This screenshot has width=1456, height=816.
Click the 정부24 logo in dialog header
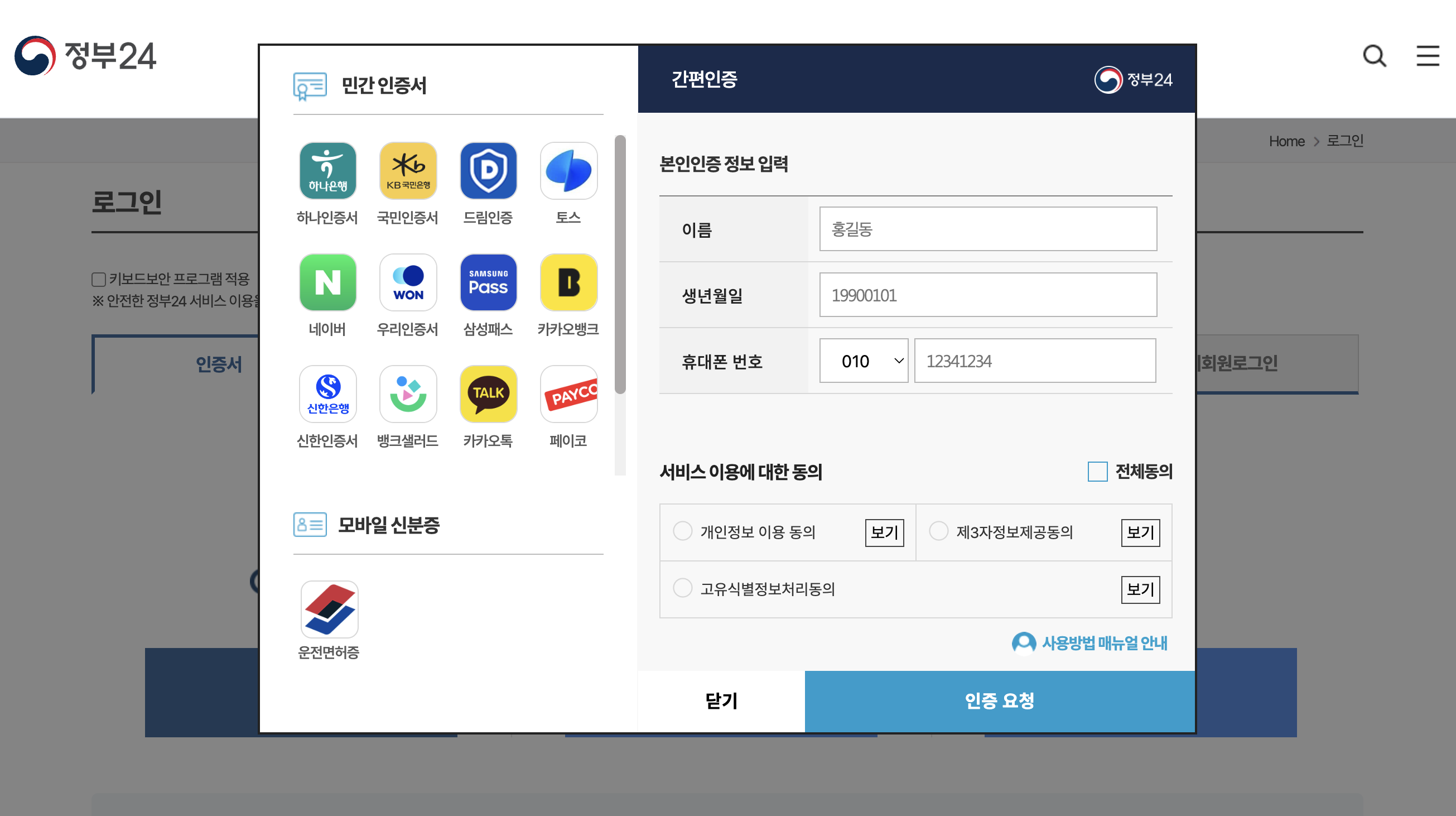click(1132, 80)
